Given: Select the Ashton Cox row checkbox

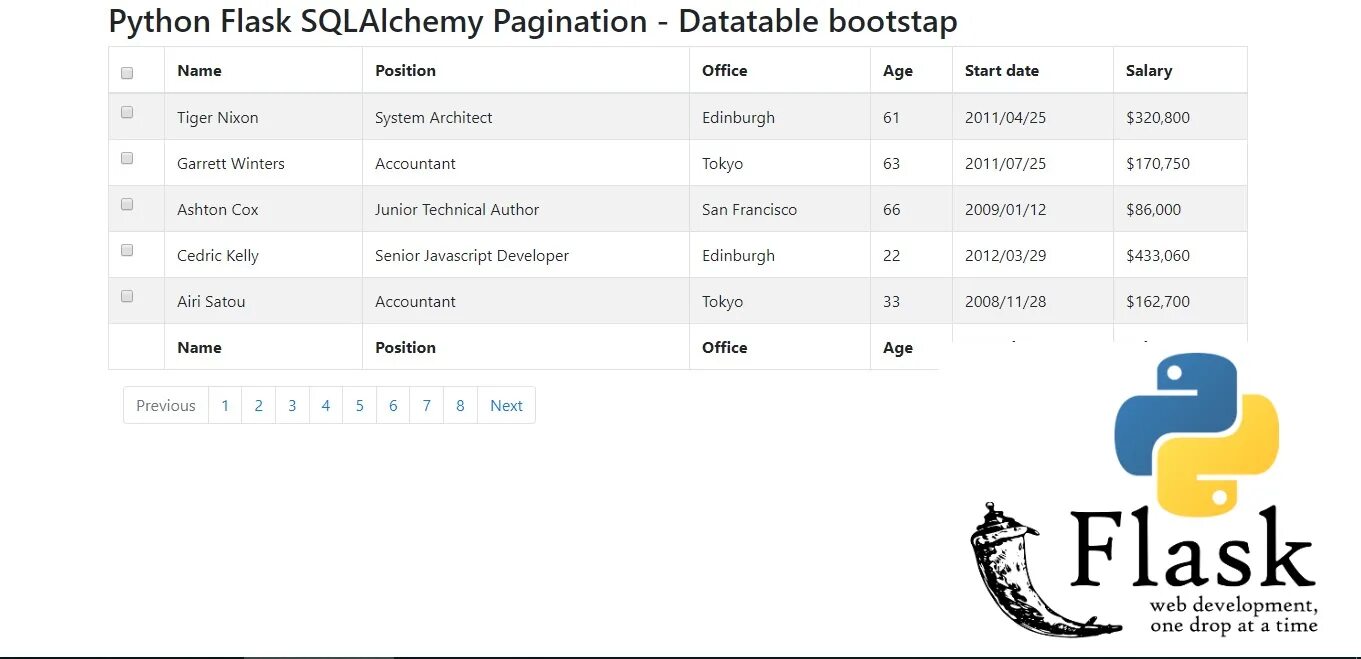Looking at the screenshot, I should click(x=127, y=205).
